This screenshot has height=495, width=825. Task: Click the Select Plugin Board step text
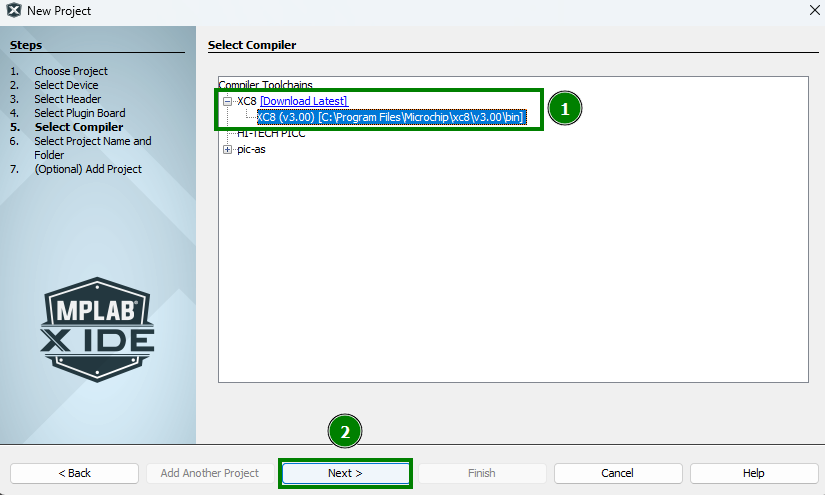coord(79,113)
